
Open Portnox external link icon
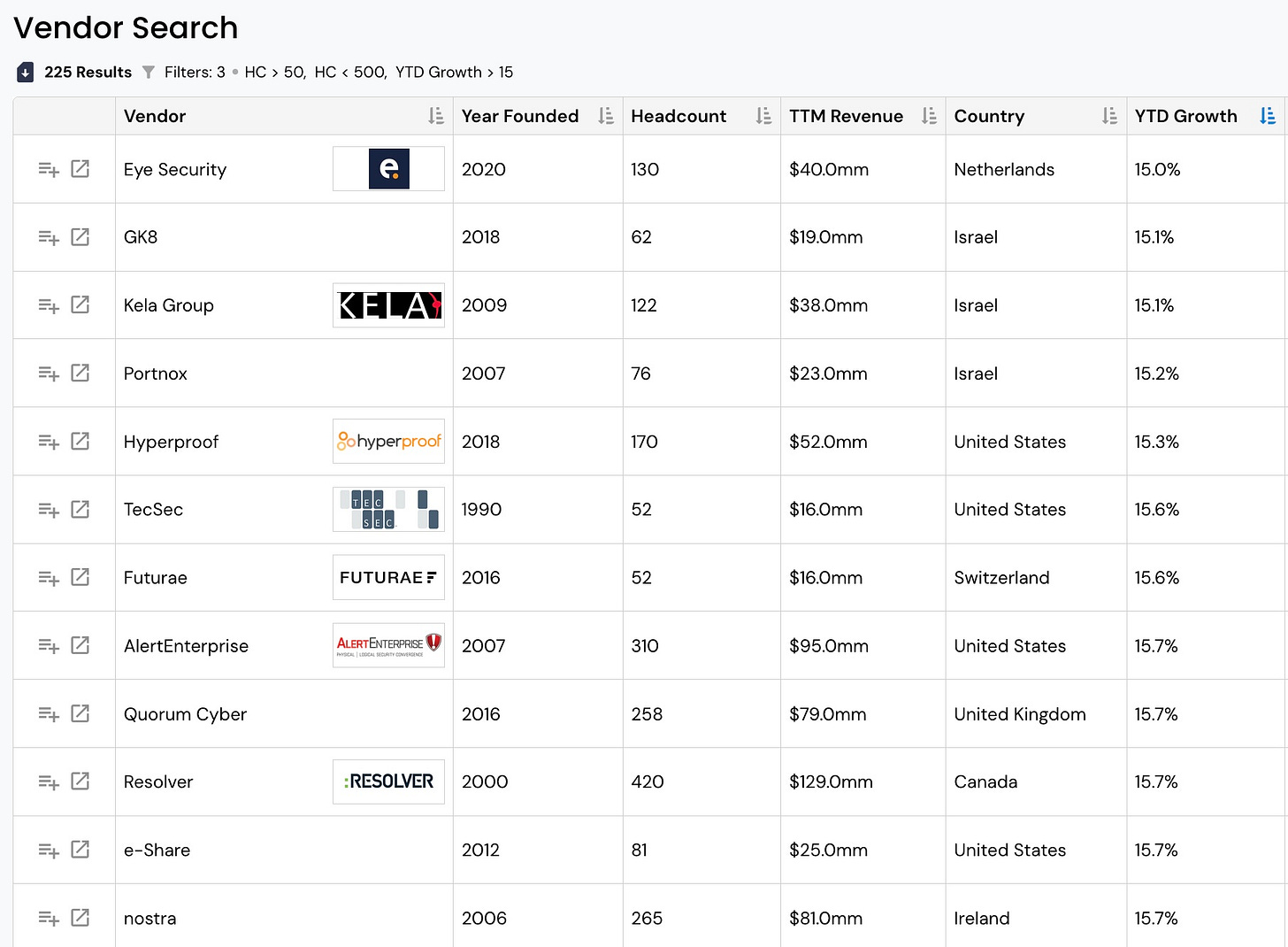[80, 373]
